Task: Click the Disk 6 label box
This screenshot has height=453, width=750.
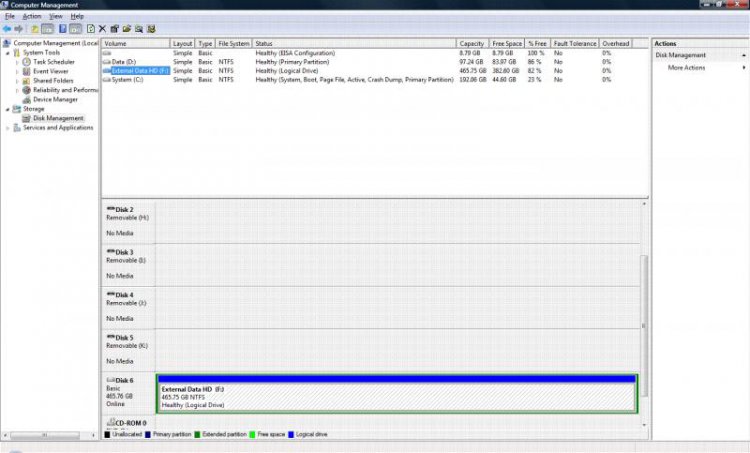Action: click(128, 392)
